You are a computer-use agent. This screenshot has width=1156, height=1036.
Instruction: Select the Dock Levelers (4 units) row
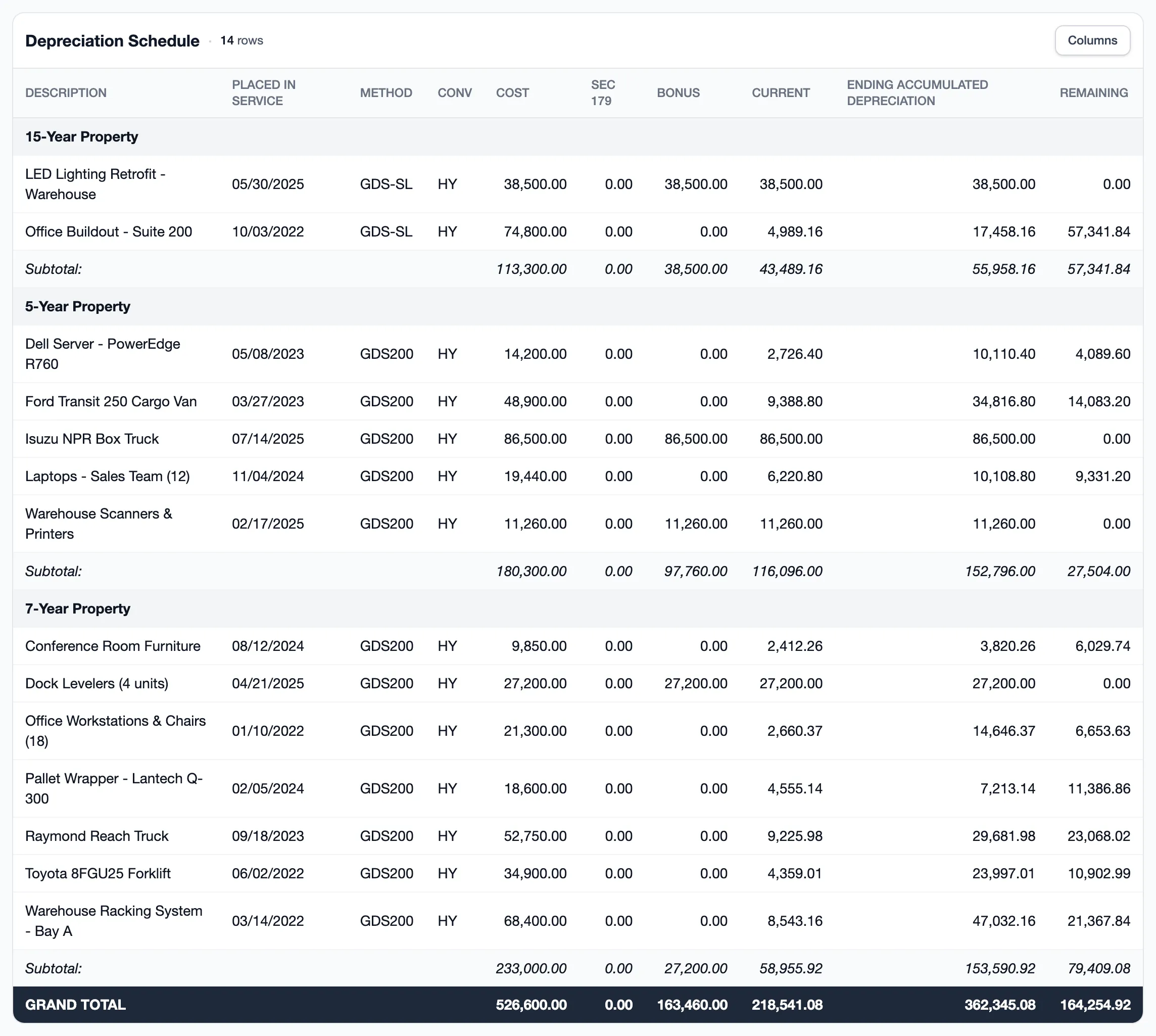pyautogui.click(x=577, y=683)
